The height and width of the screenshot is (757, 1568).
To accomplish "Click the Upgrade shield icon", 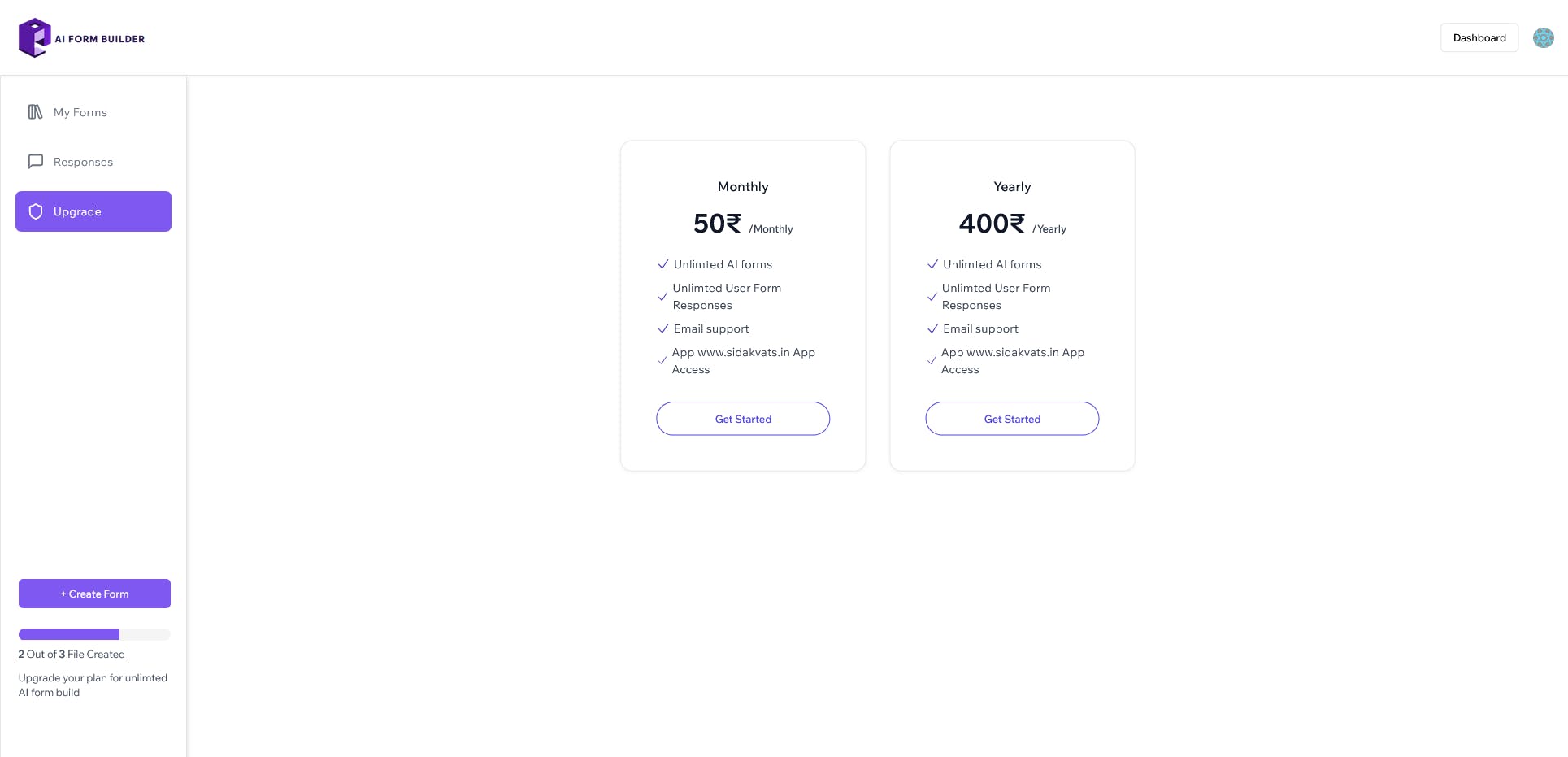I will tap(36, 211).
